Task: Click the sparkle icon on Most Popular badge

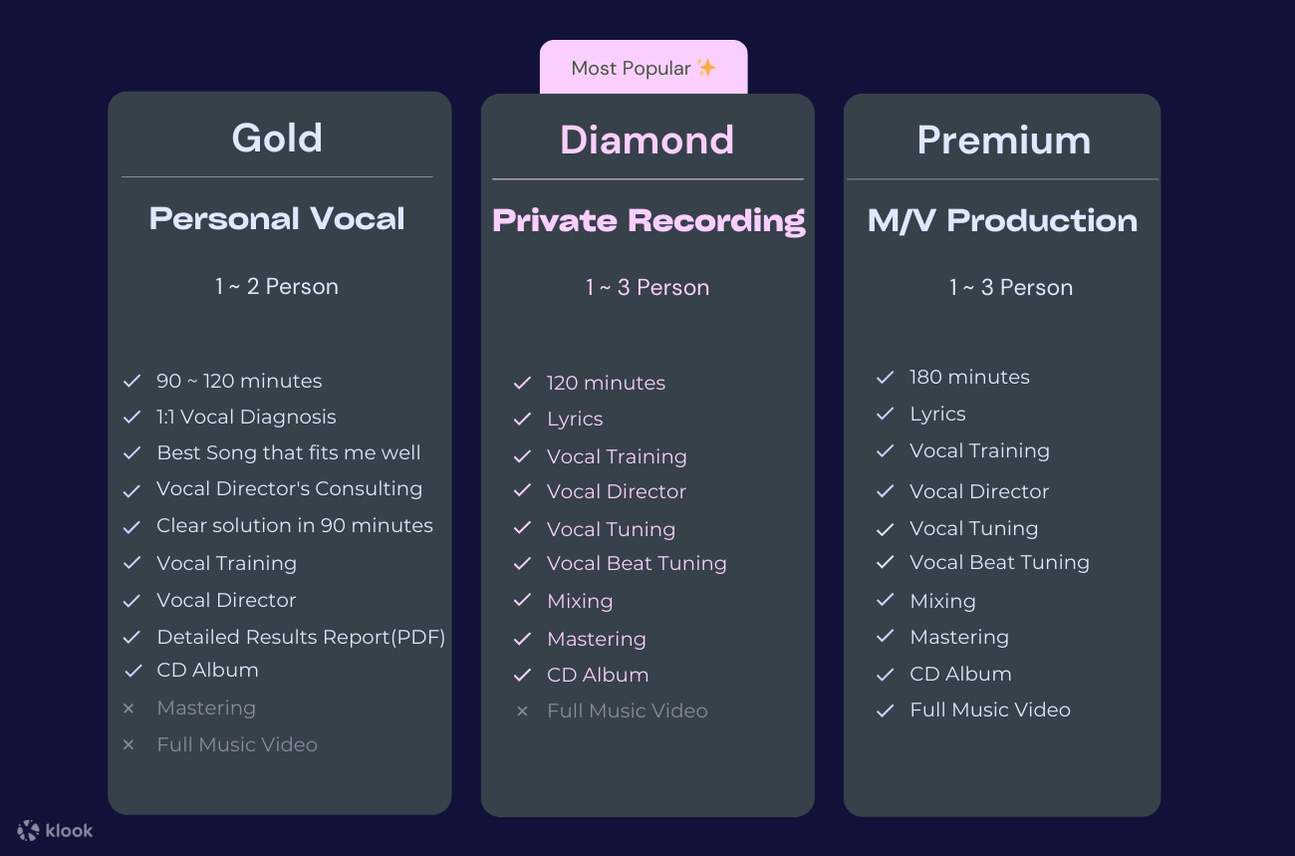Action: coord(706,67)
